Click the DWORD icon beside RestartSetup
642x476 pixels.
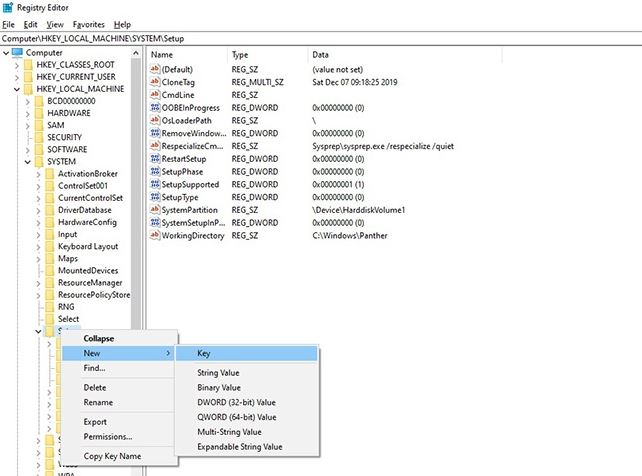[x=155, y=158]
